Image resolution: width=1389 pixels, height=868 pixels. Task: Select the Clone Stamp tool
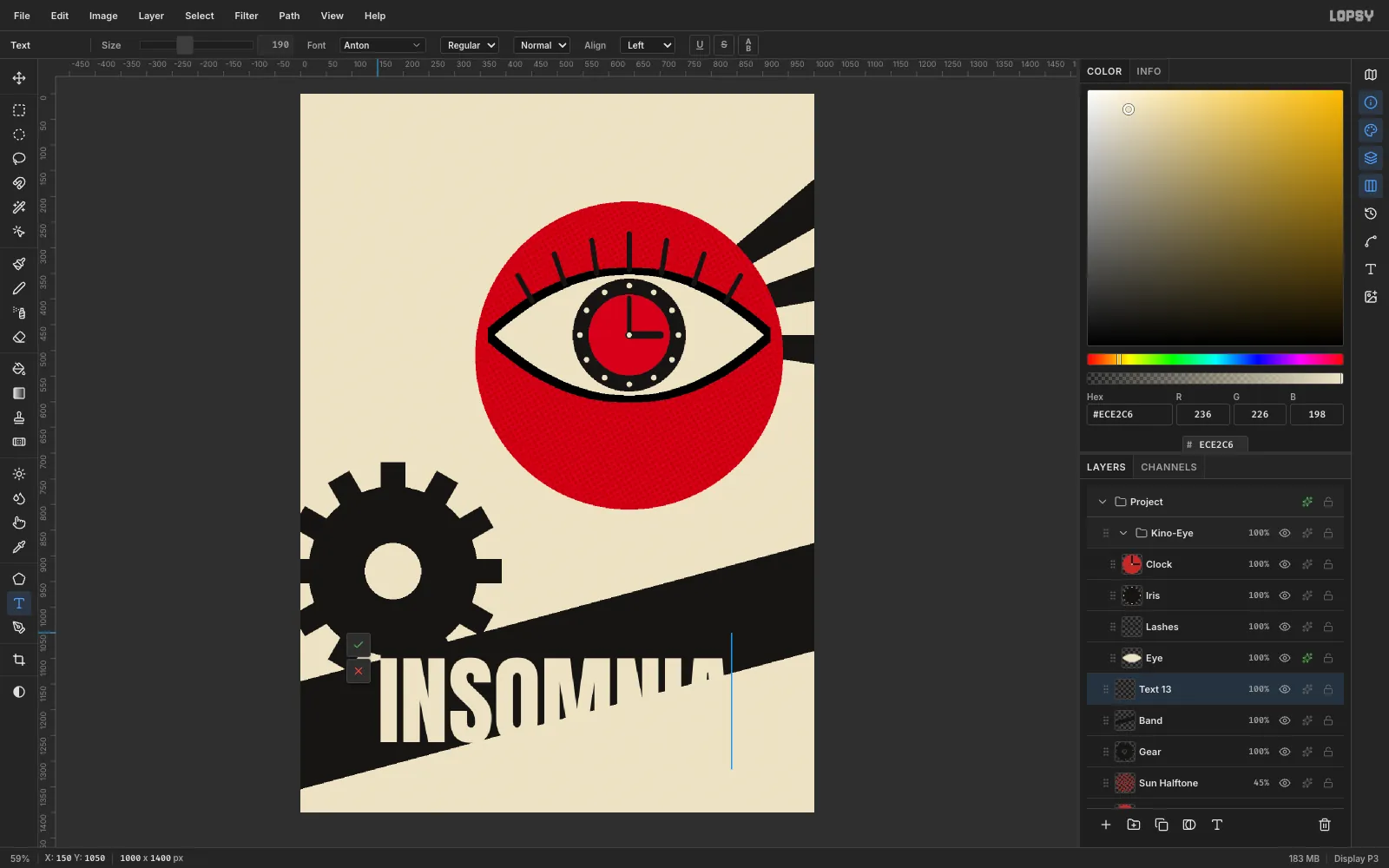coord(19,418)
